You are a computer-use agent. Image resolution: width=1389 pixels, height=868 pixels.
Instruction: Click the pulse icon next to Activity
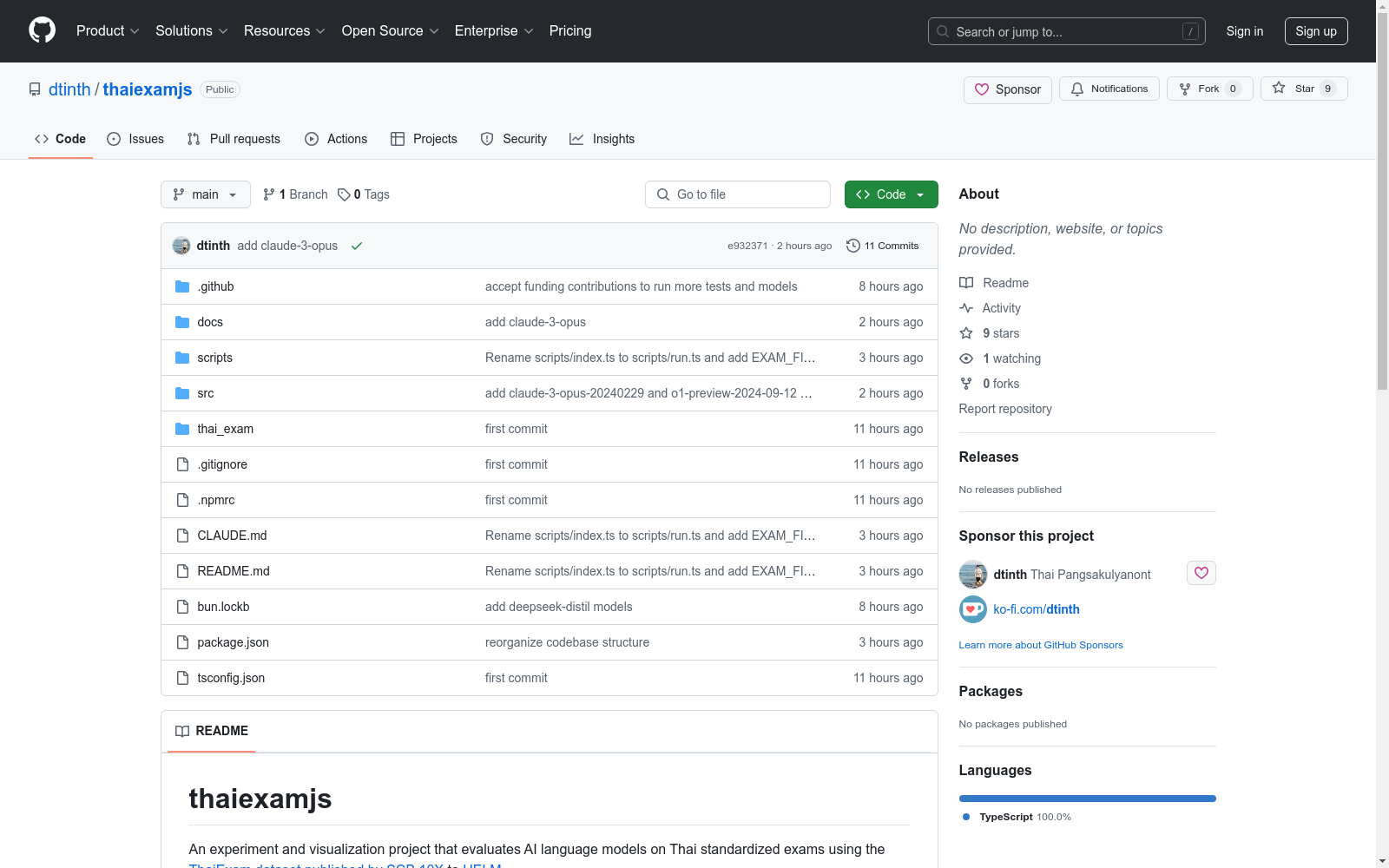(966, 308)
